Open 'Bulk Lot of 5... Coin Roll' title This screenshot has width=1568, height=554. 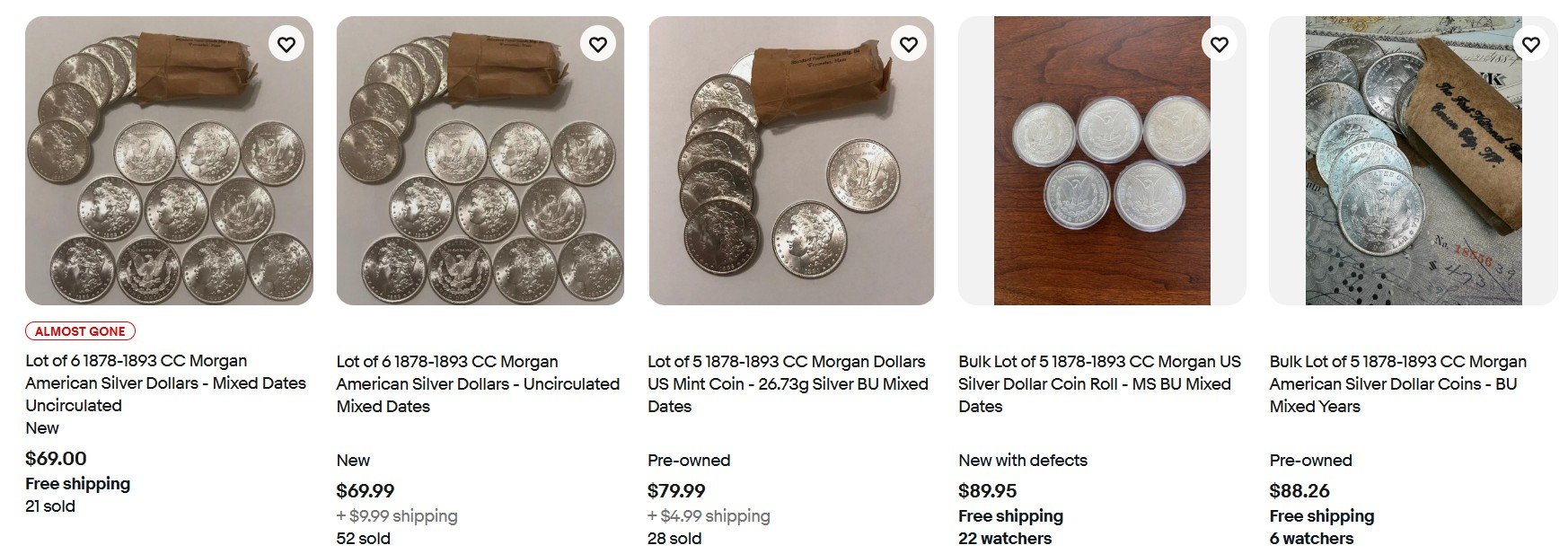click(1099, 383)
